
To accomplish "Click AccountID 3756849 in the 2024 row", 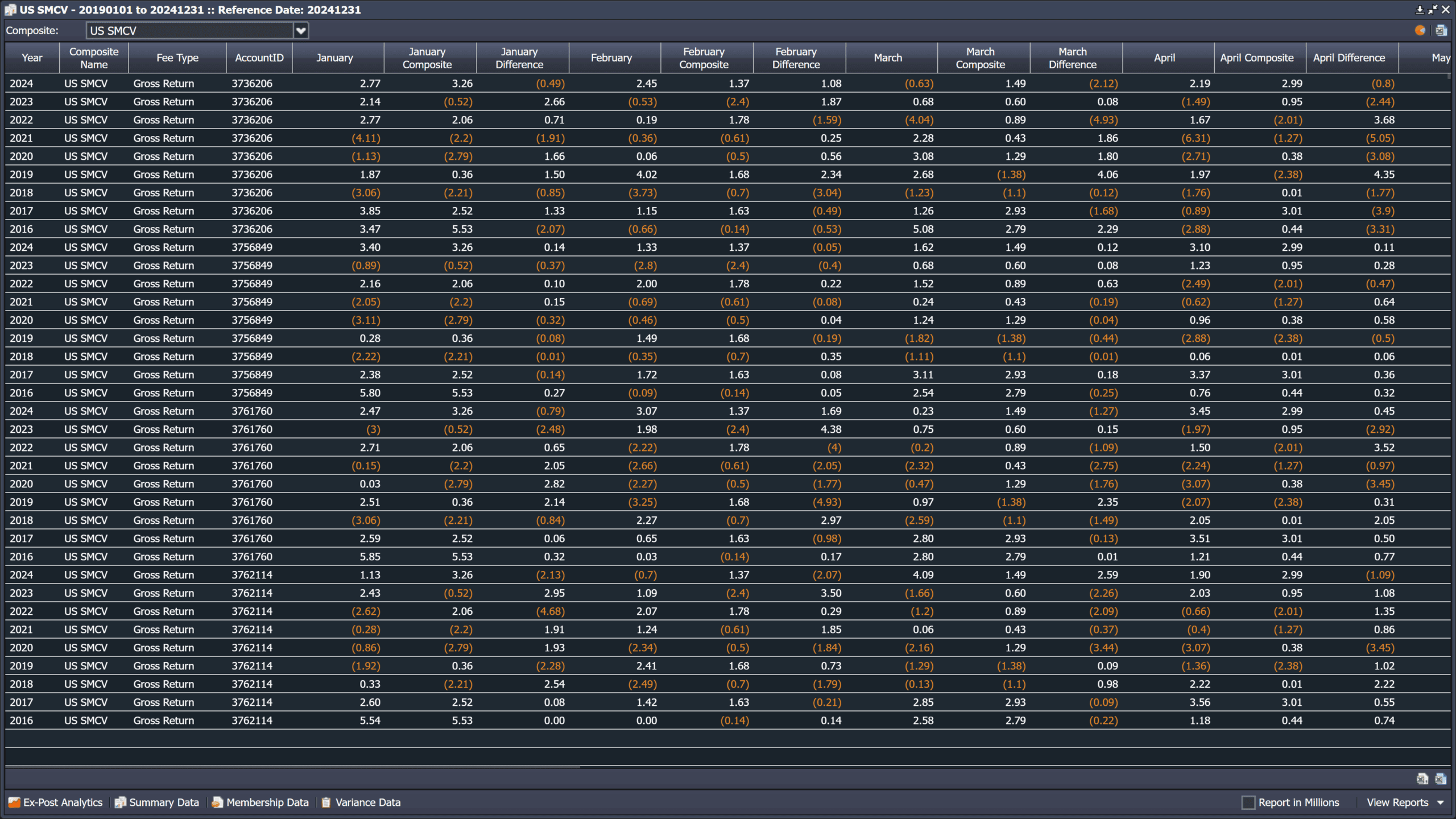I will 252,247.
